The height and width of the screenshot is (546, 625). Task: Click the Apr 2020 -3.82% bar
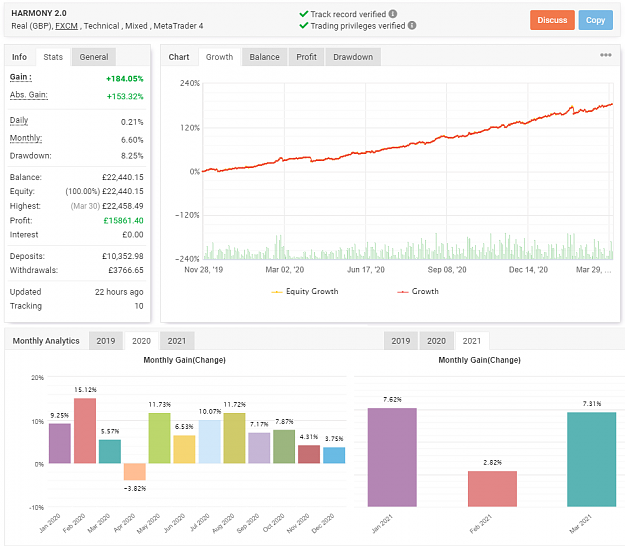[135, 471]
